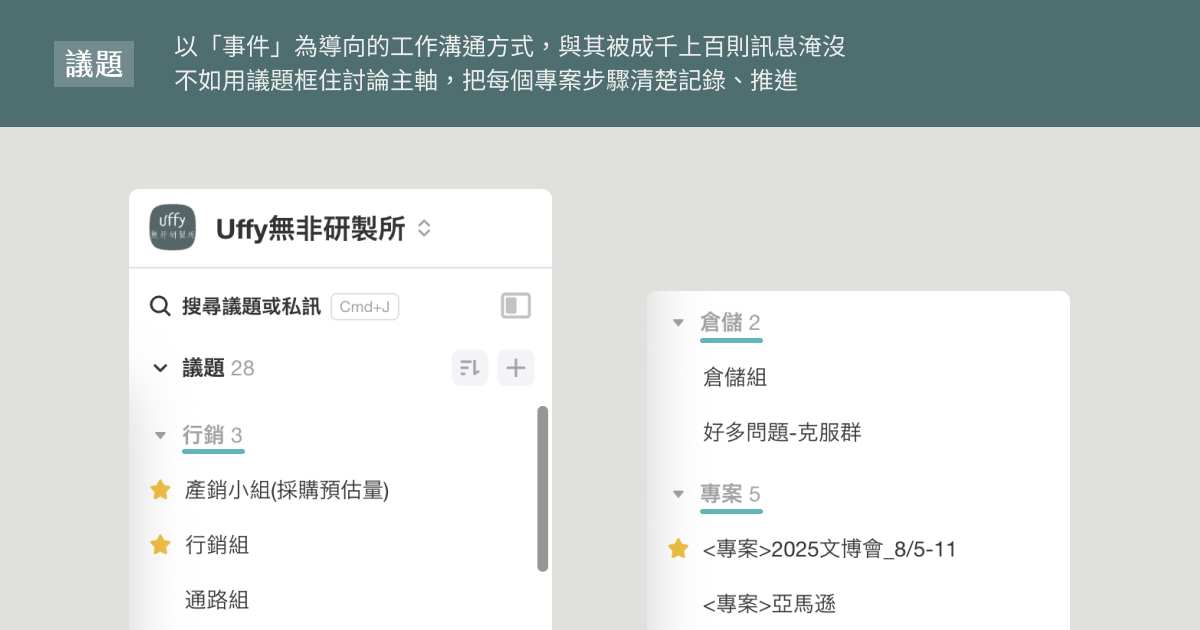Collapse the 議題 28 section chevron

pyautogui.click(x=160, y=368)
